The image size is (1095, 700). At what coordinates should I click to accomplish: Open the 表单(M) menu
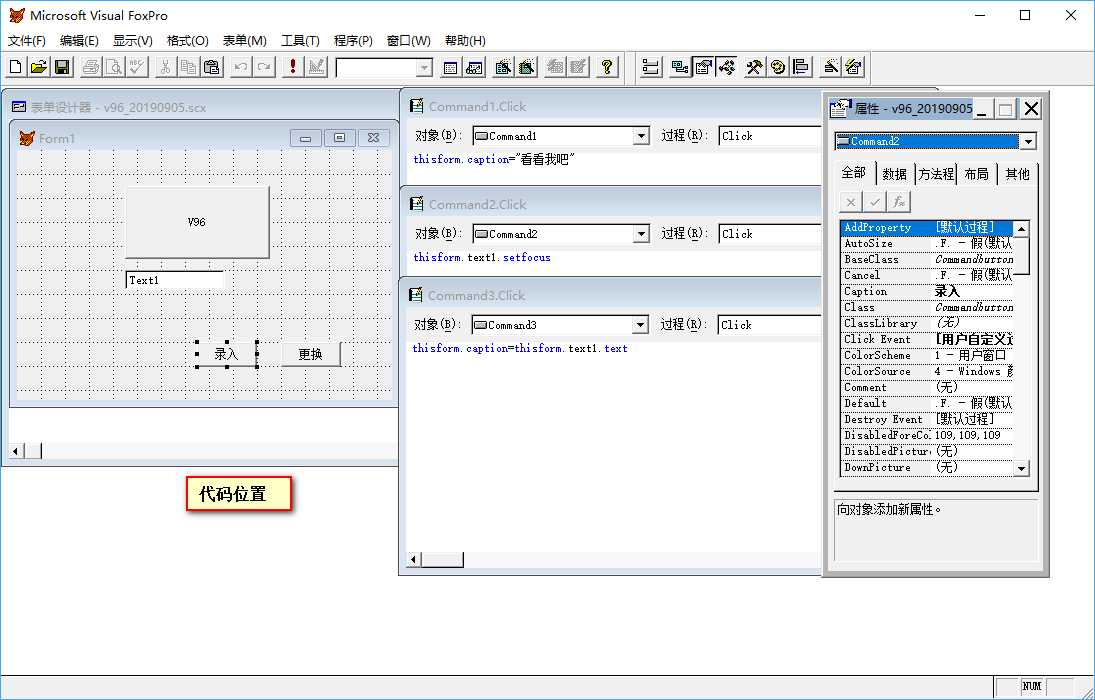(244, 41)
